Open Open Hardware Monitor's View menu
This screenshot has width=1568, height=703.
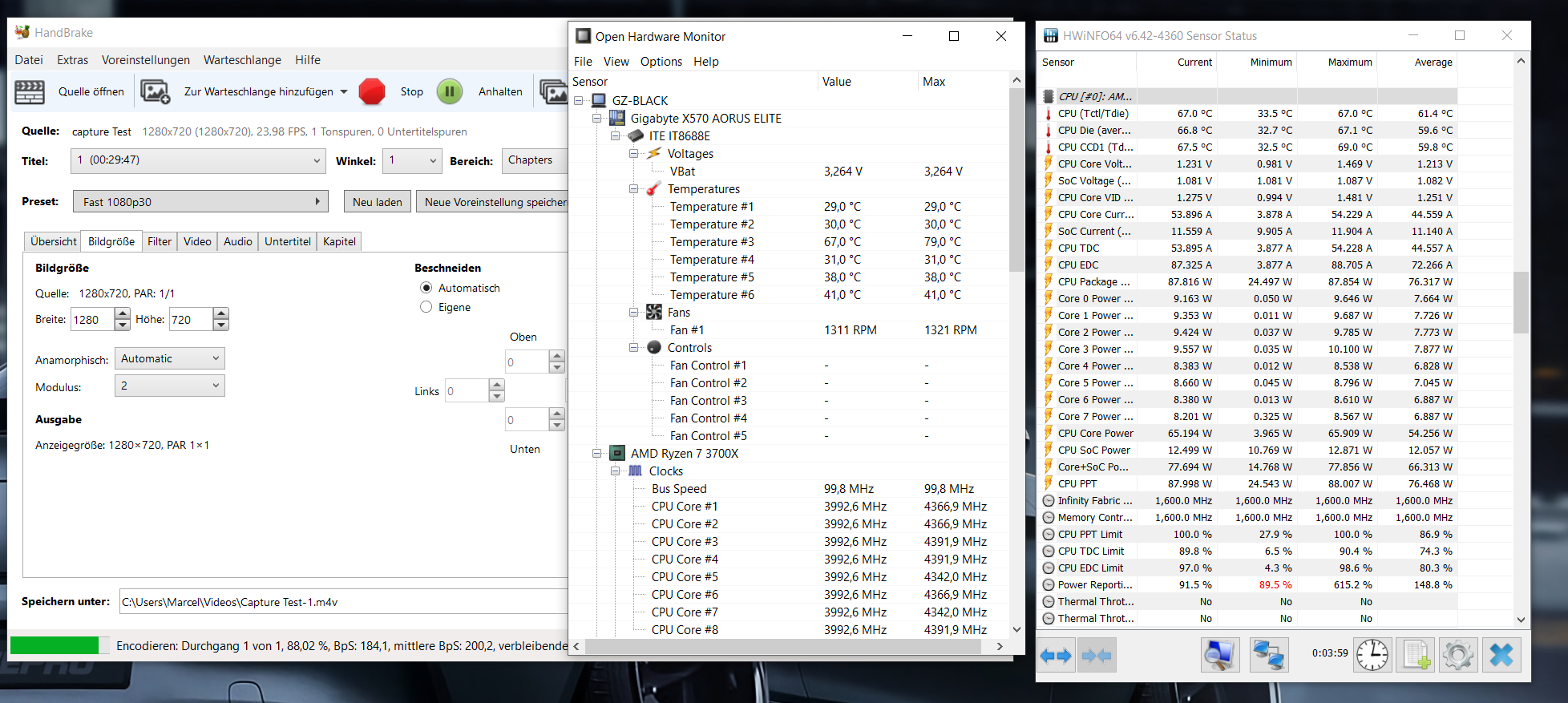[x=616, y=61]
